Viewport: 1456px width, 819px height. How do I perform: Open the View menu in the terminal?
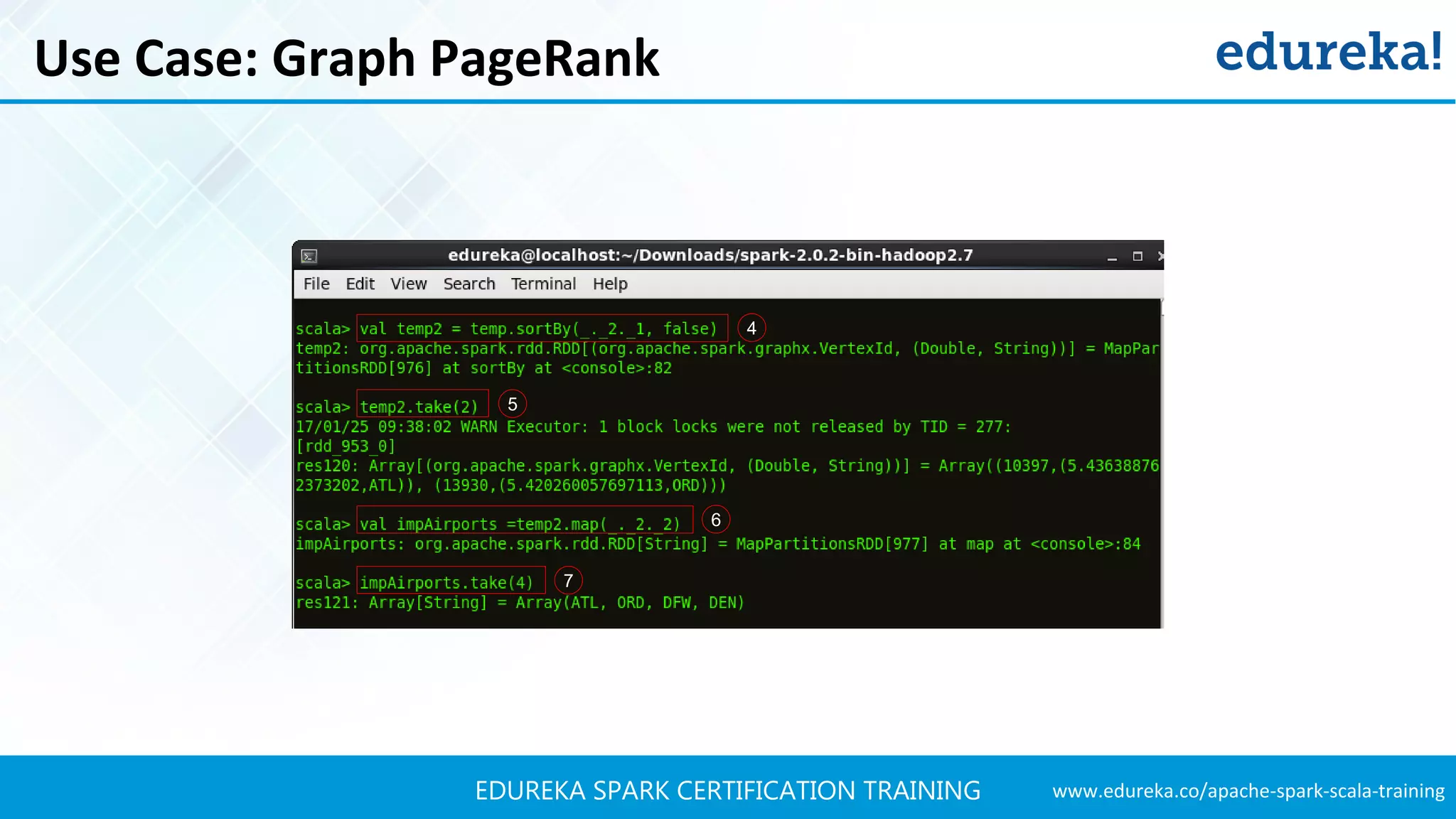[409, 284]
